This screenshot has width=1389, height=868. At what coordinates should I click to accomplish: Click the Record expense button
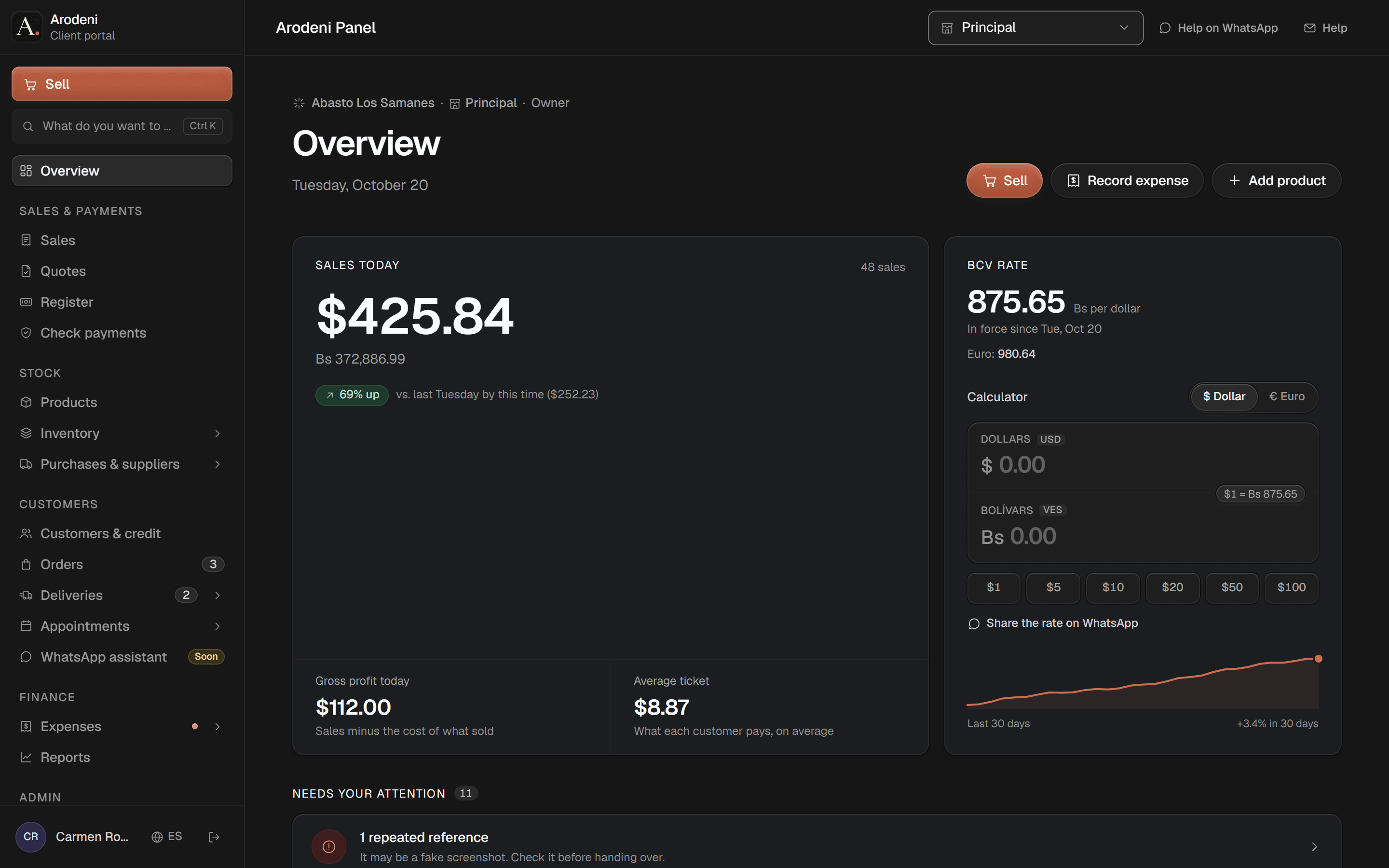(1127, 180)
